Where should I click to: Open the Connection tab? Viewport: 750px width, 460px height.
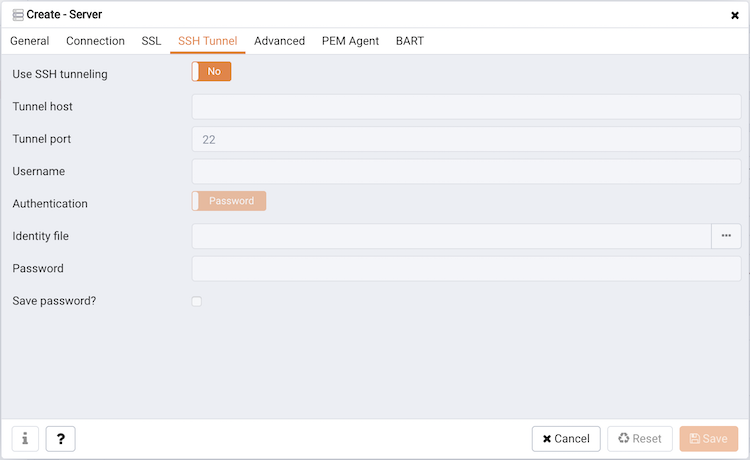[x=95, y=41]
